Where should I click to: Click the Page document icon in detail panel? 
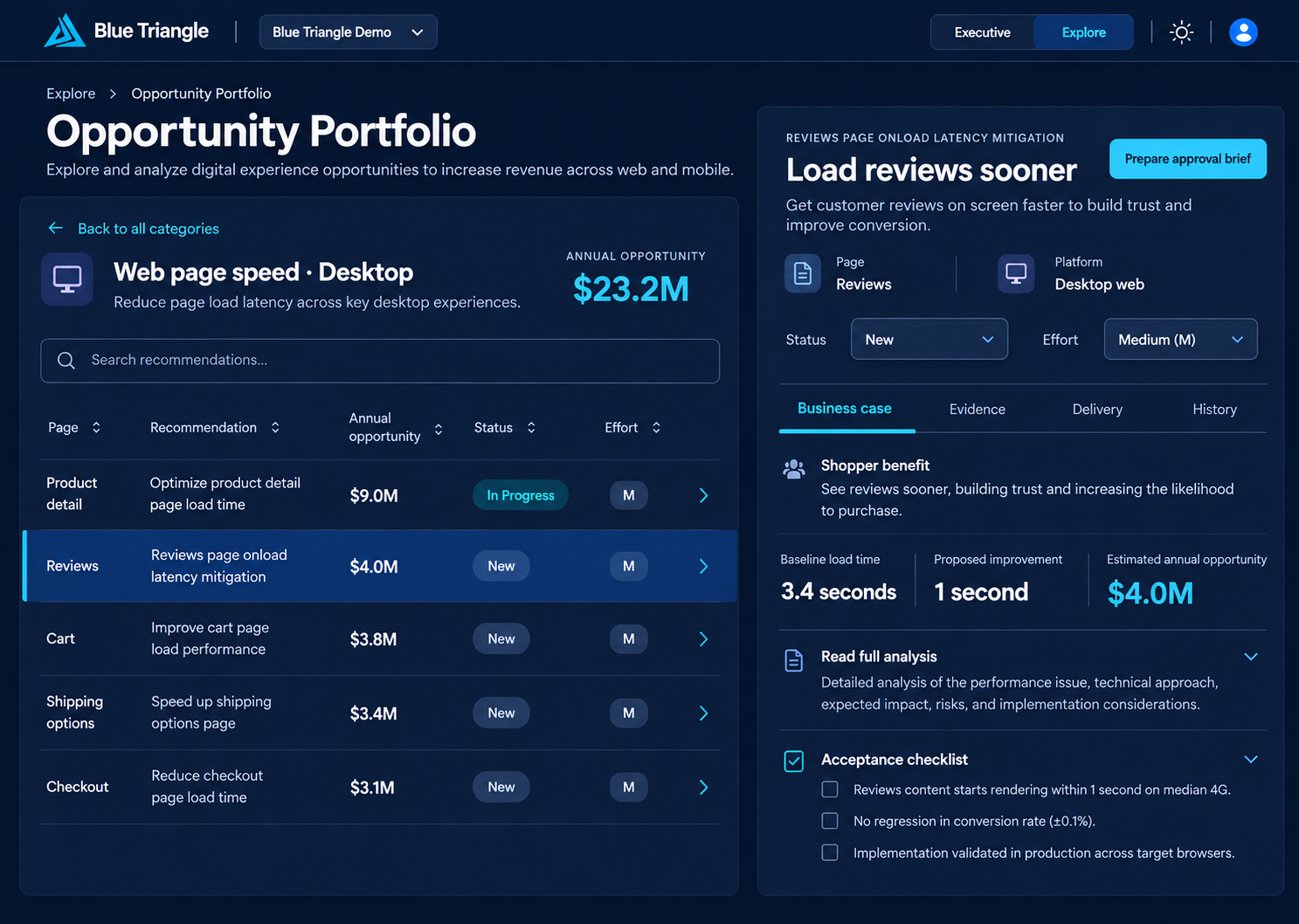click(x=803, y=273)
